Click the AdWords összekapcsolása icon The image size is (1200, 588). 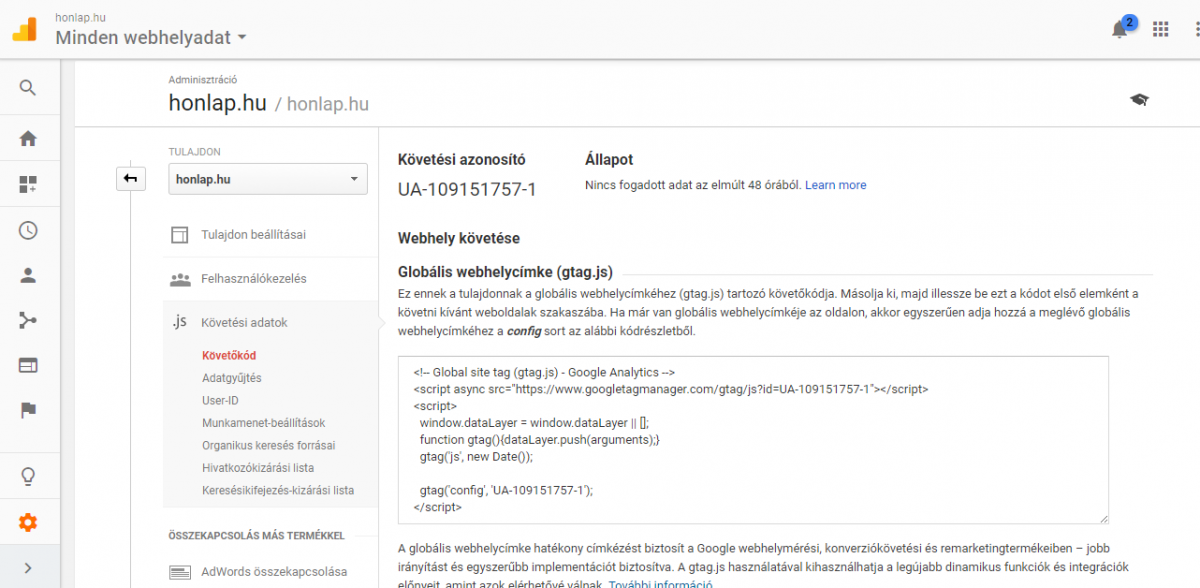click(x=180, y=572)
